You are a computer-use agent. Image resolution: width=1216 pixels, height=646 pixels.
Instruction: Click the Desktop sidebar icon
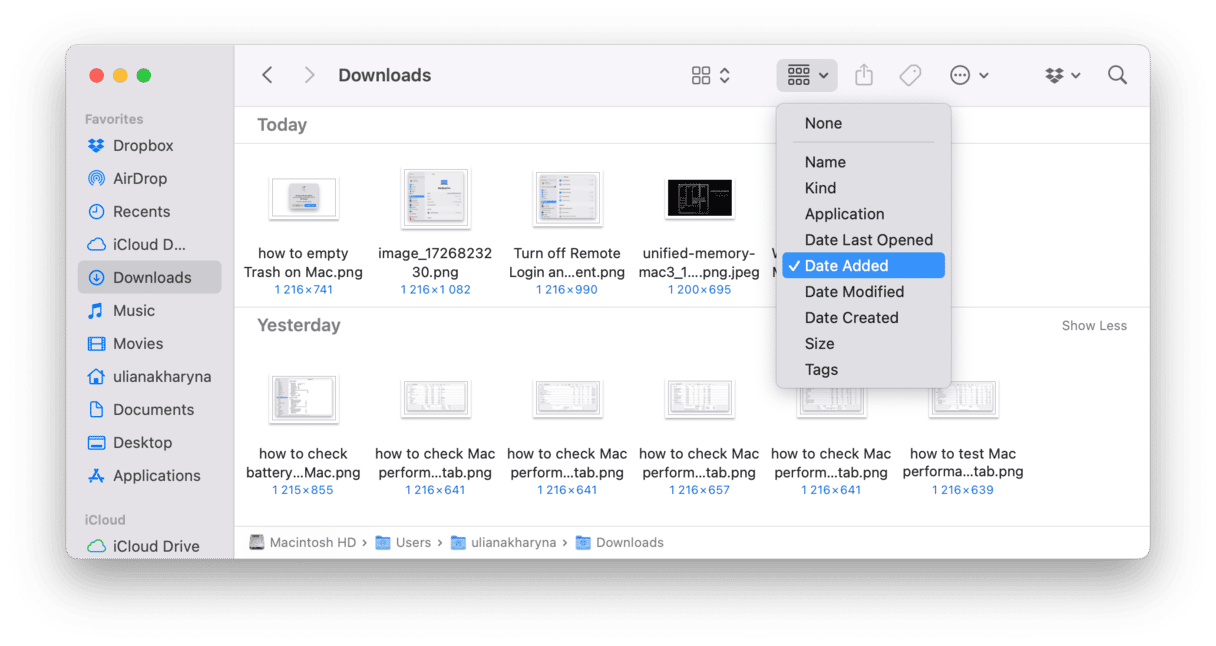pos(96,442)
